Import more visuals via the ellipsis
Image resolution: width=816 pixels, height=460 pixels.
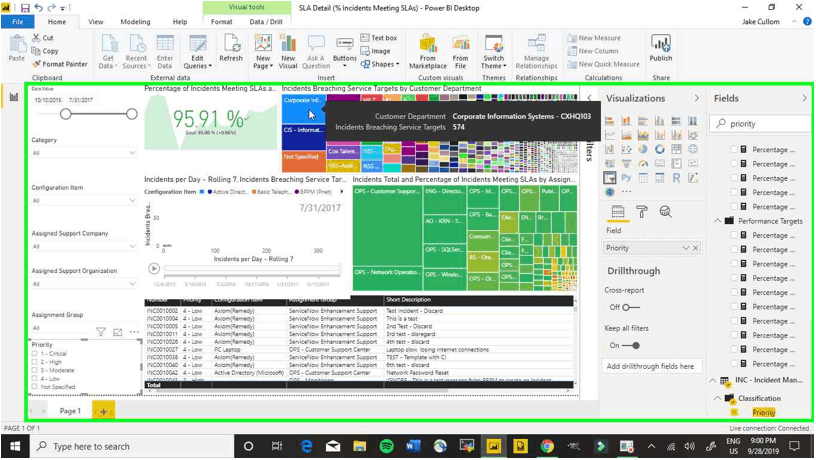tap(627, 191)
